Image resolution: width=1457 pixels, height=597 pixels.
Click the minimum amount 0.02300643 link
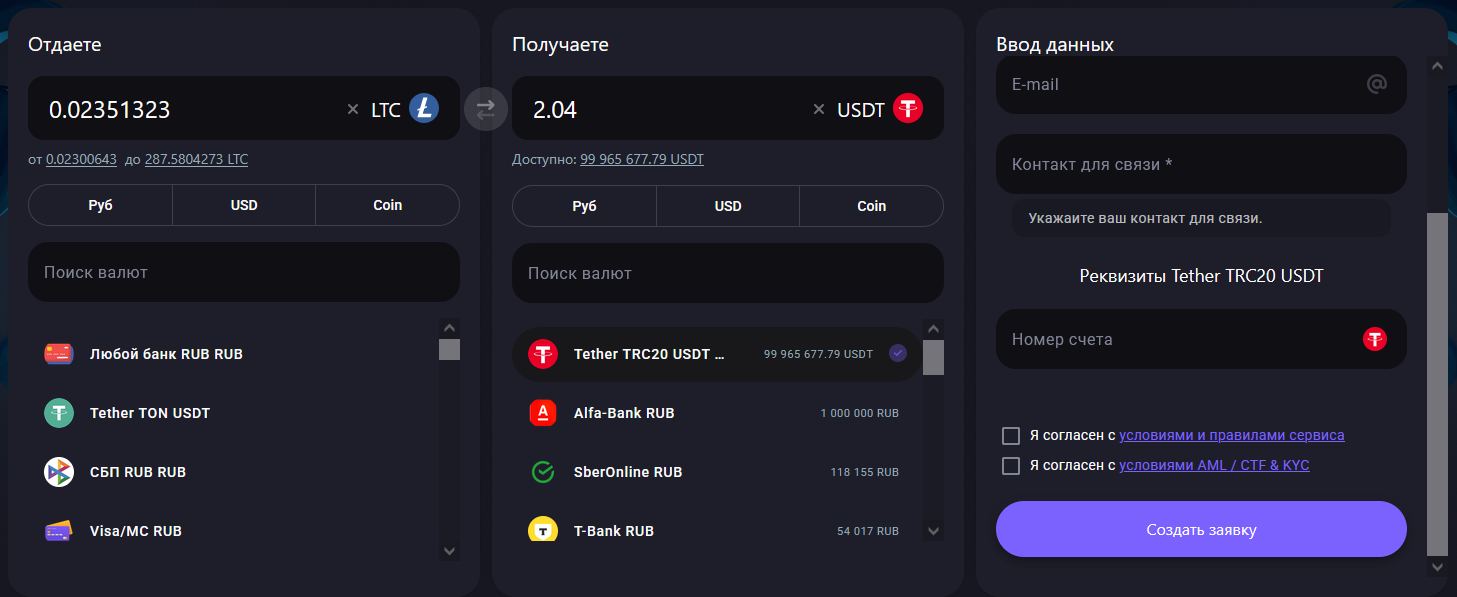point(81,159)
